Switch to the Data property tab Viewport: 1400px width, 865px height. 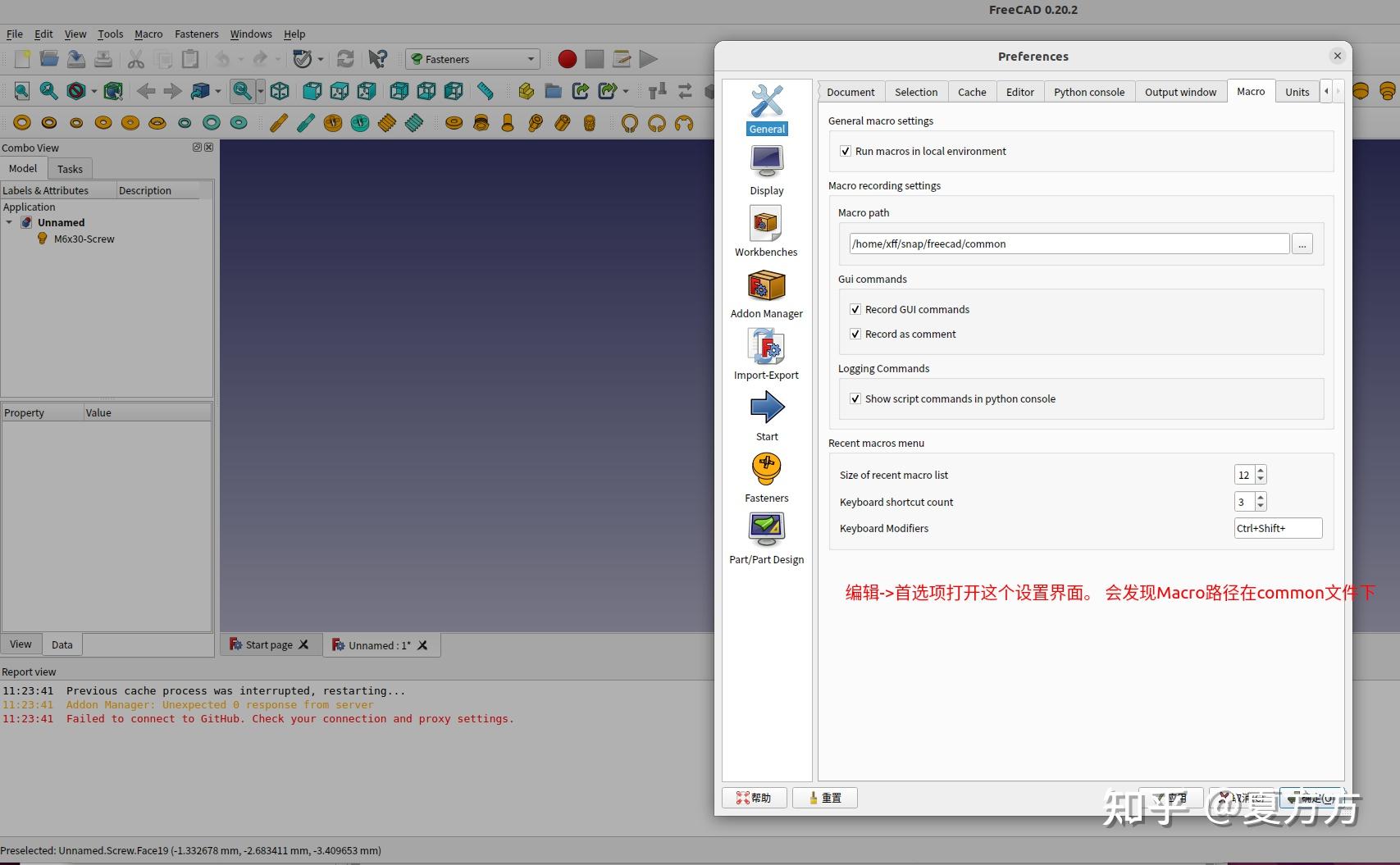click(x=62, y=644)
